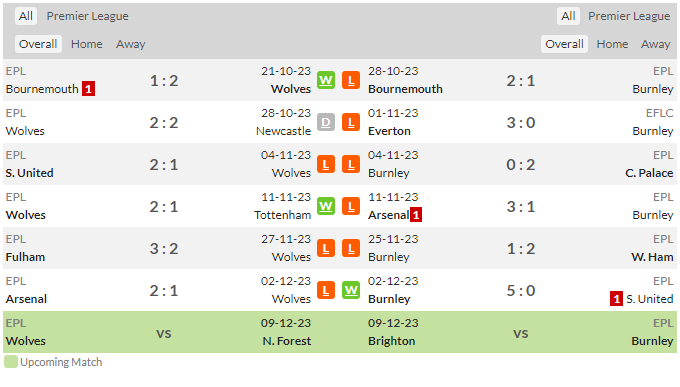The height and width of the screenshot is (387, 680).
Task: Switch right table to Away matches
Action: click(656, 44)
